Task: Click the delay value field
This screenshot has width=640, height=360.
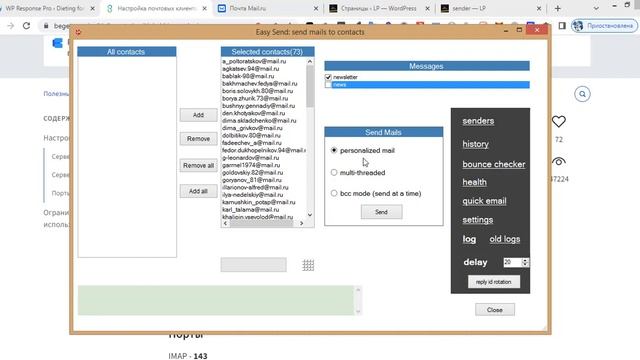Action: point(512,262)
